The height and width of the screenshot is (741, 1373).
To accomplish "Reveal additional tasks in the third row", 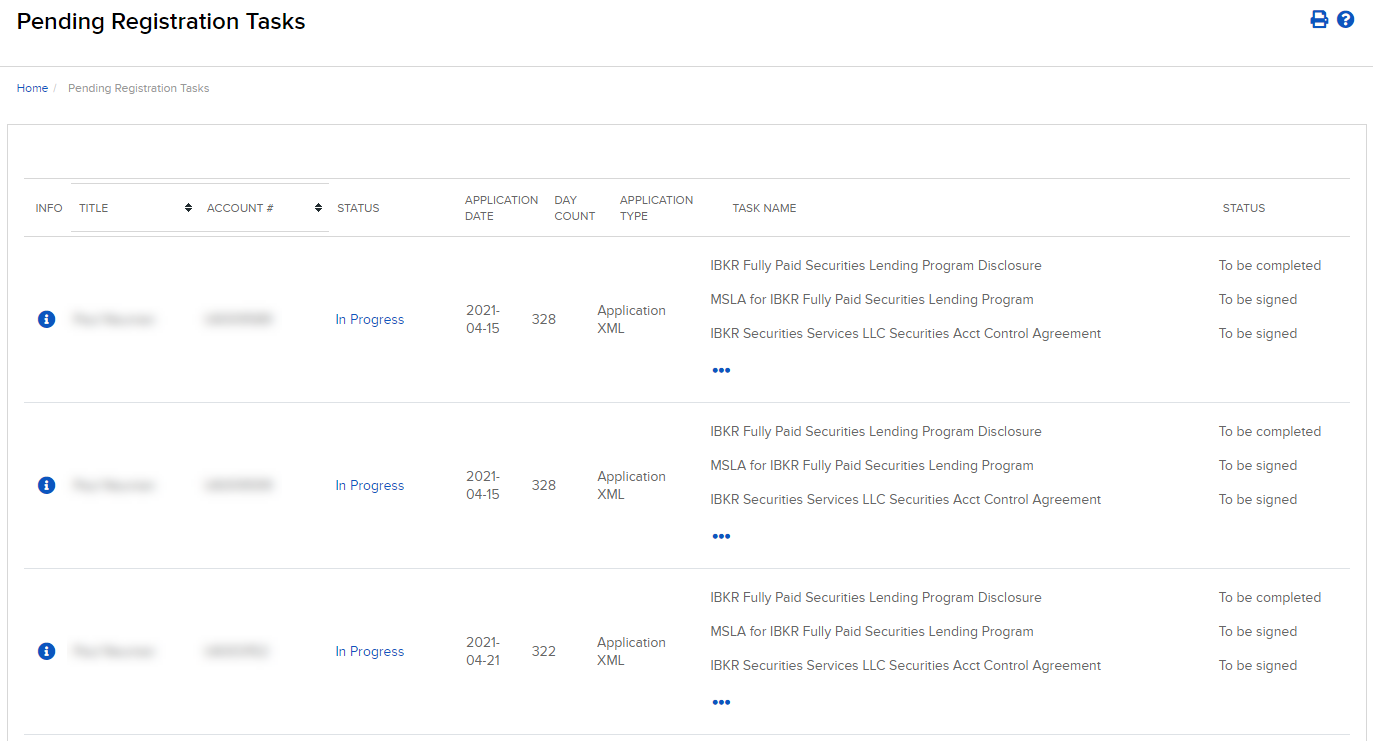I will [721, 702].
